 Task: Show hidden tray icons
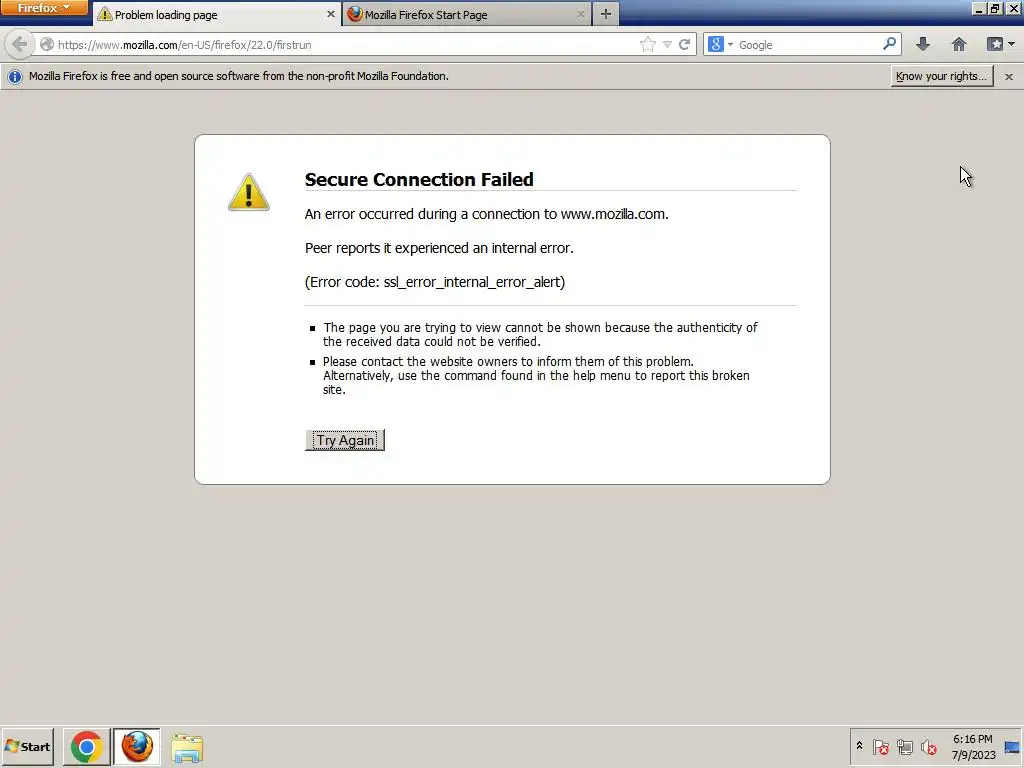point(859,746)
